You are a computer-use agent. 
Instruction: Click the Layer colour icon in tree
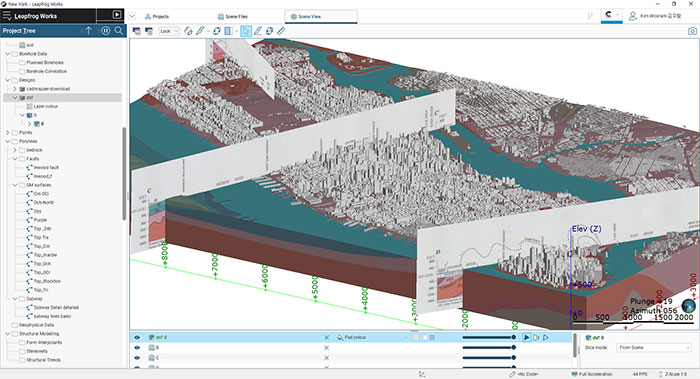click(29, 106)
